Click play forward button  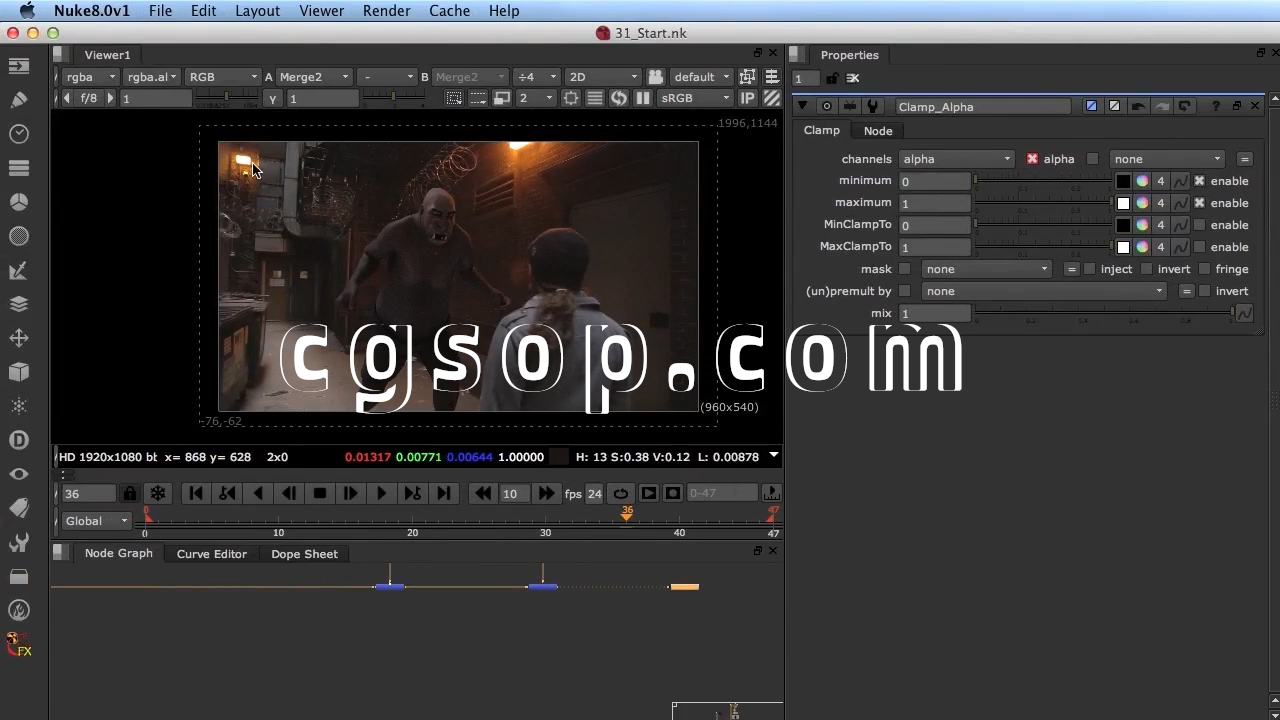(x=381, y=493)
